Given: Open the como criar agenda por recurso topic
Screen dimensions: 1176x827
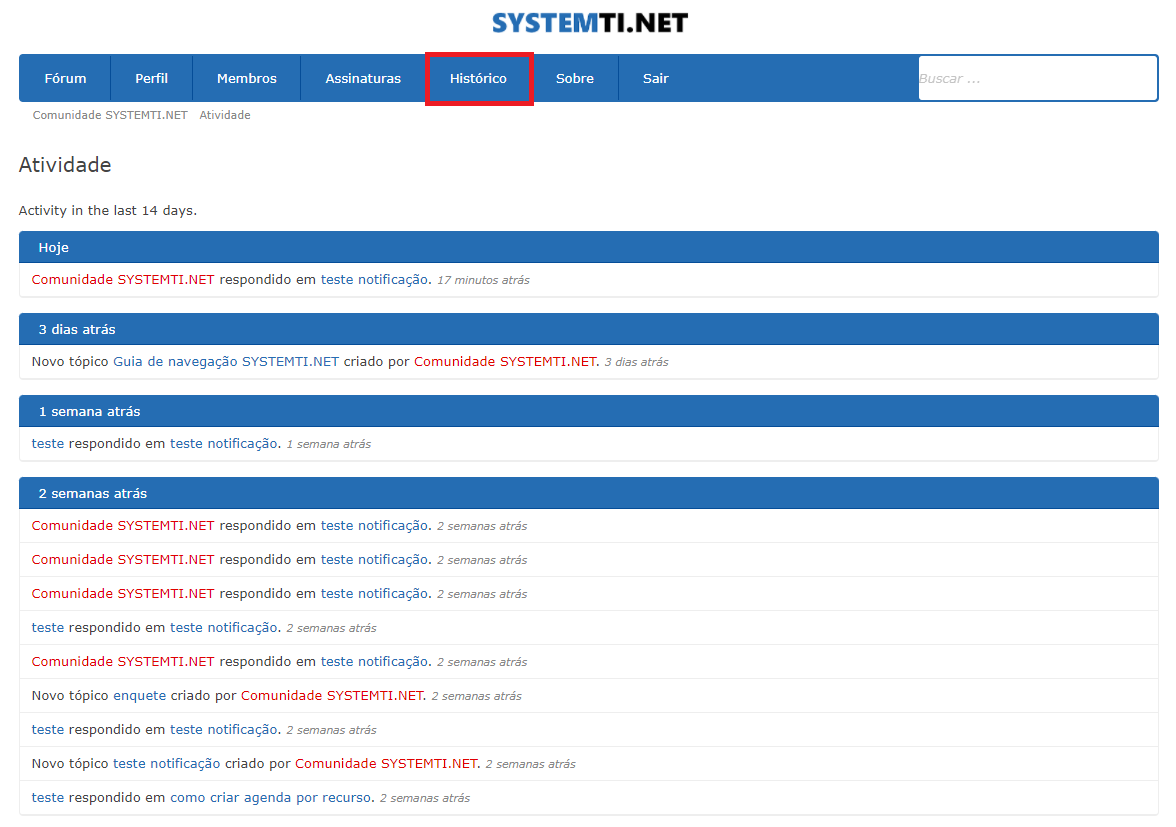Looking at the screenshot, I should tap(271, 797).
